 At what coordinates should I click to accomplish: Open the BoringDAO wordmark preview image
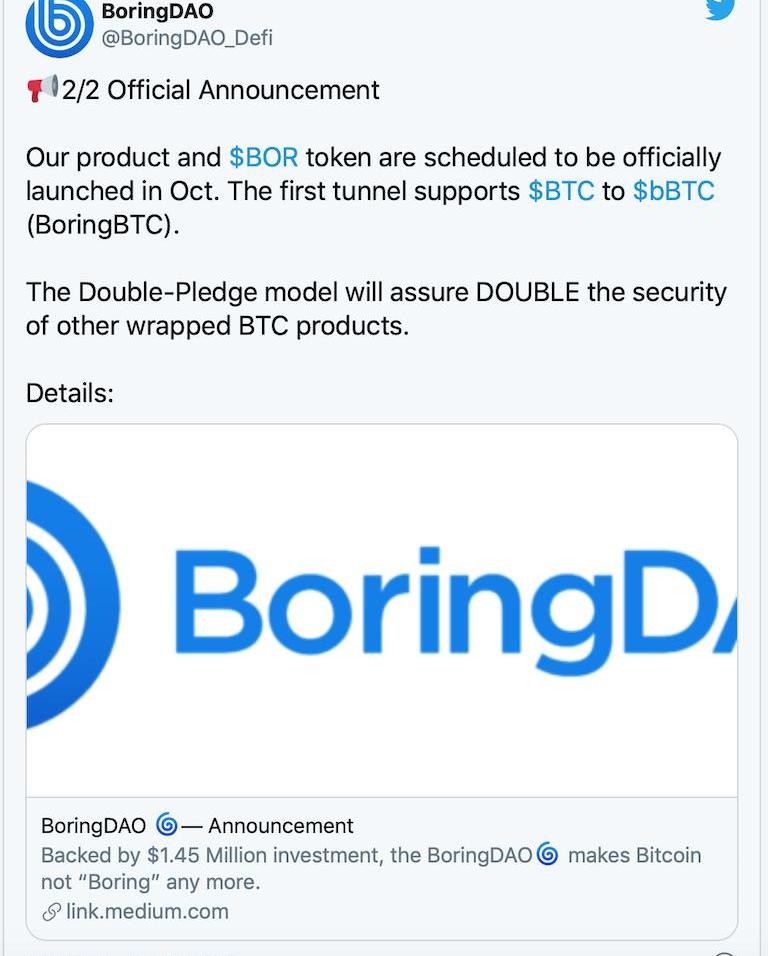pos(382,611)
